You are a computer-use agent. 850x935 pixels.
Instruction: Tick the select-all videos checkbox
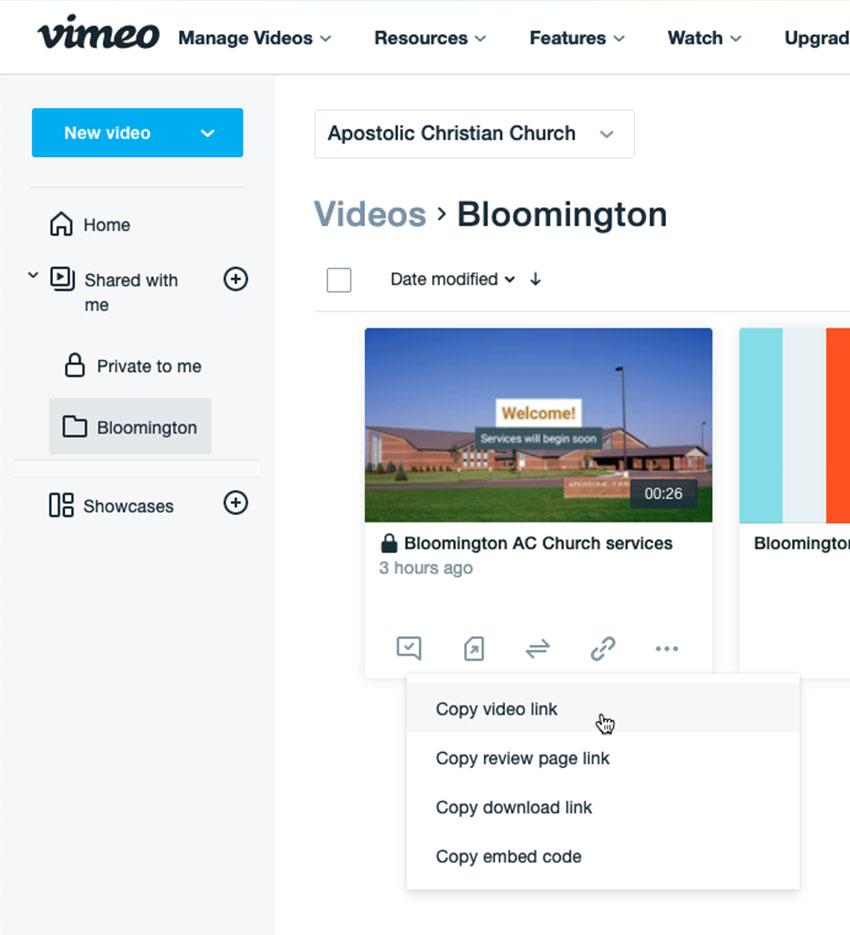point(339,280)
